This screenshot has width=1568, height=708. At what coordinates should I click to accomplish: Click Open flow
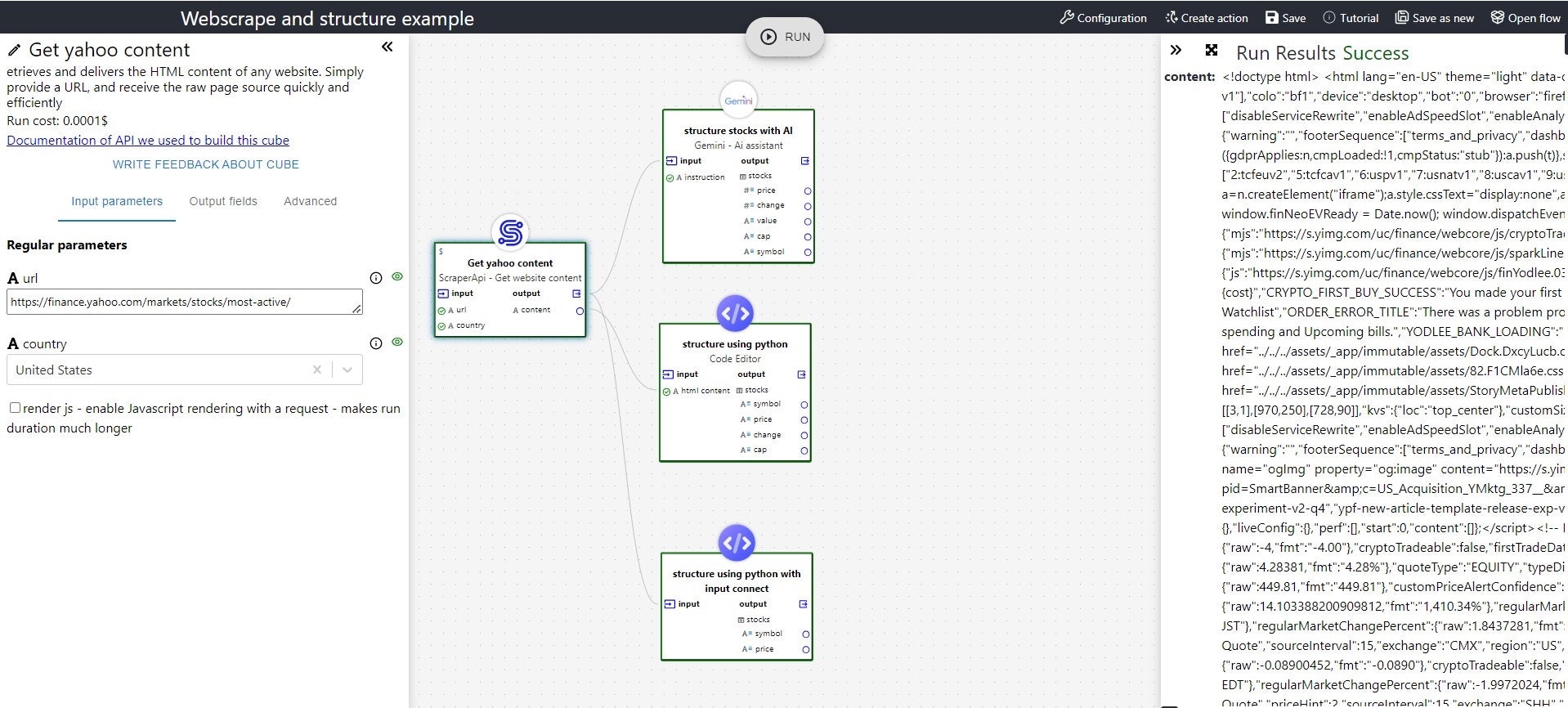1525,18
